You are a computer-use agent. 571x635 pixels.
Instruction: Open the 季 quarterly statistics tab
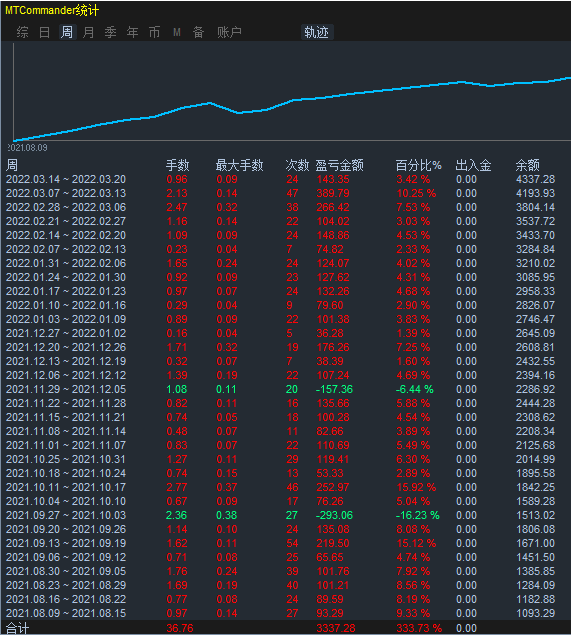tap(110, 32)
